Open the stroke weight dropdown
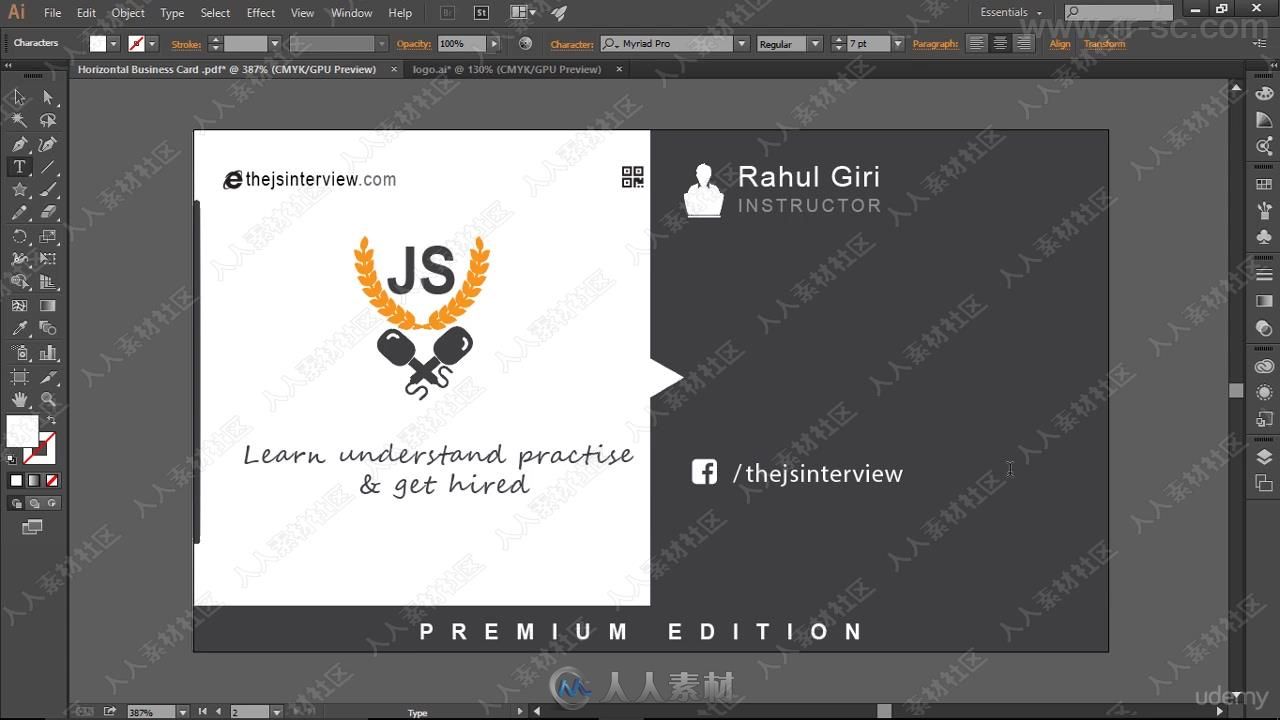1280x720 pixels. [x=274, y=44]
